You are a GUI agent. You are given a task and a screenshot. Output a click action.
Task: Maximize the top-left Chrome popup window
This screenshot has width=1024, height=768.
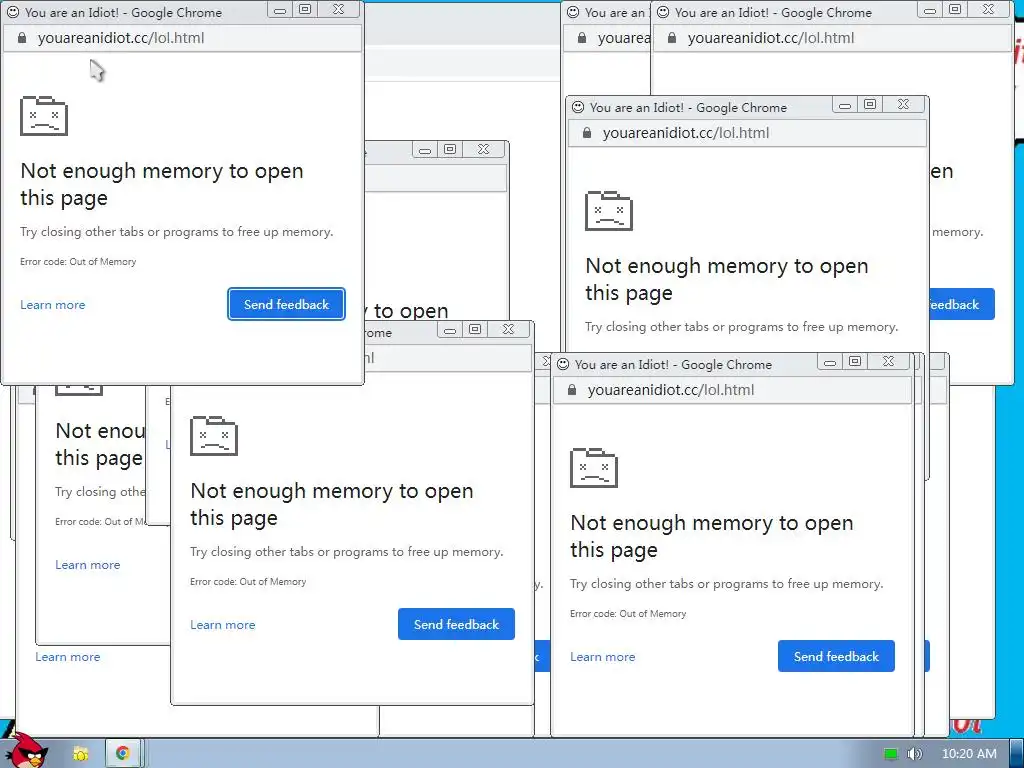coord(305,9)
